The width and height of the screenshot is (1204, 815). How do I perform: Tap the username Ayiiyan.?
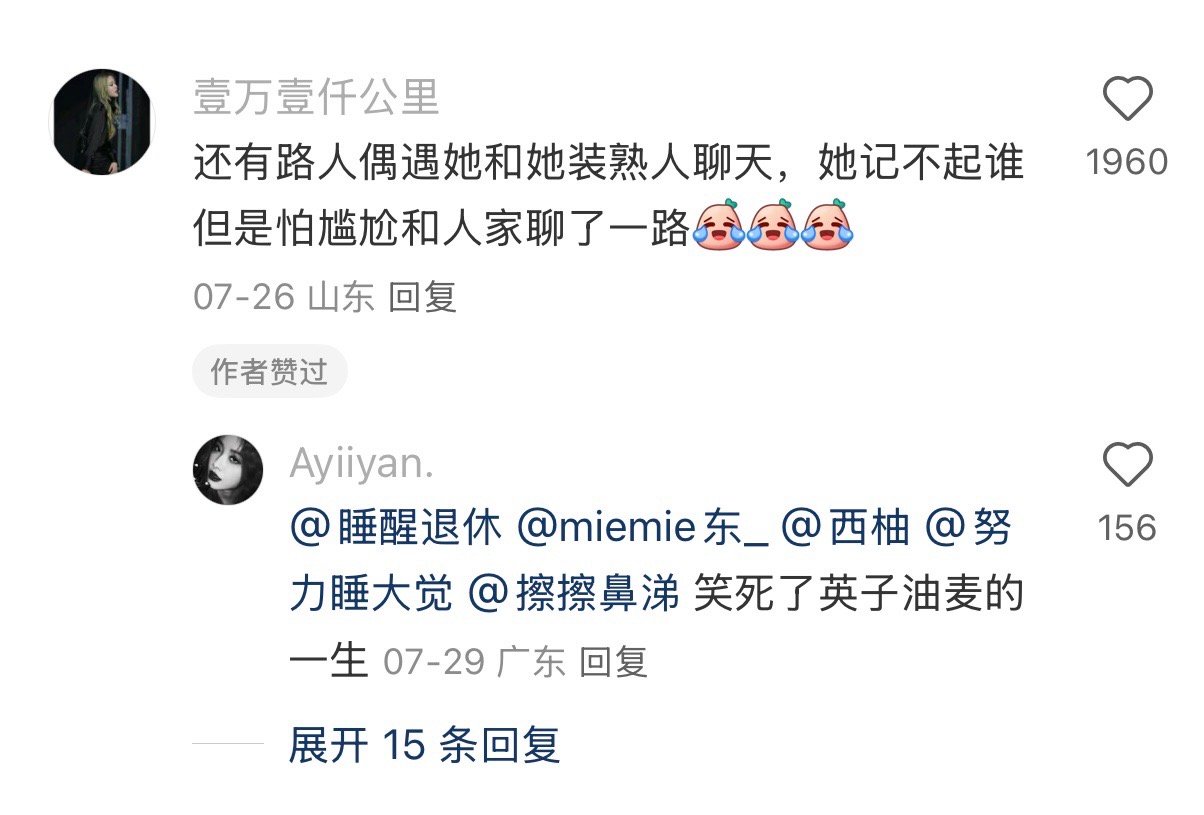click(x=362, y=464)
